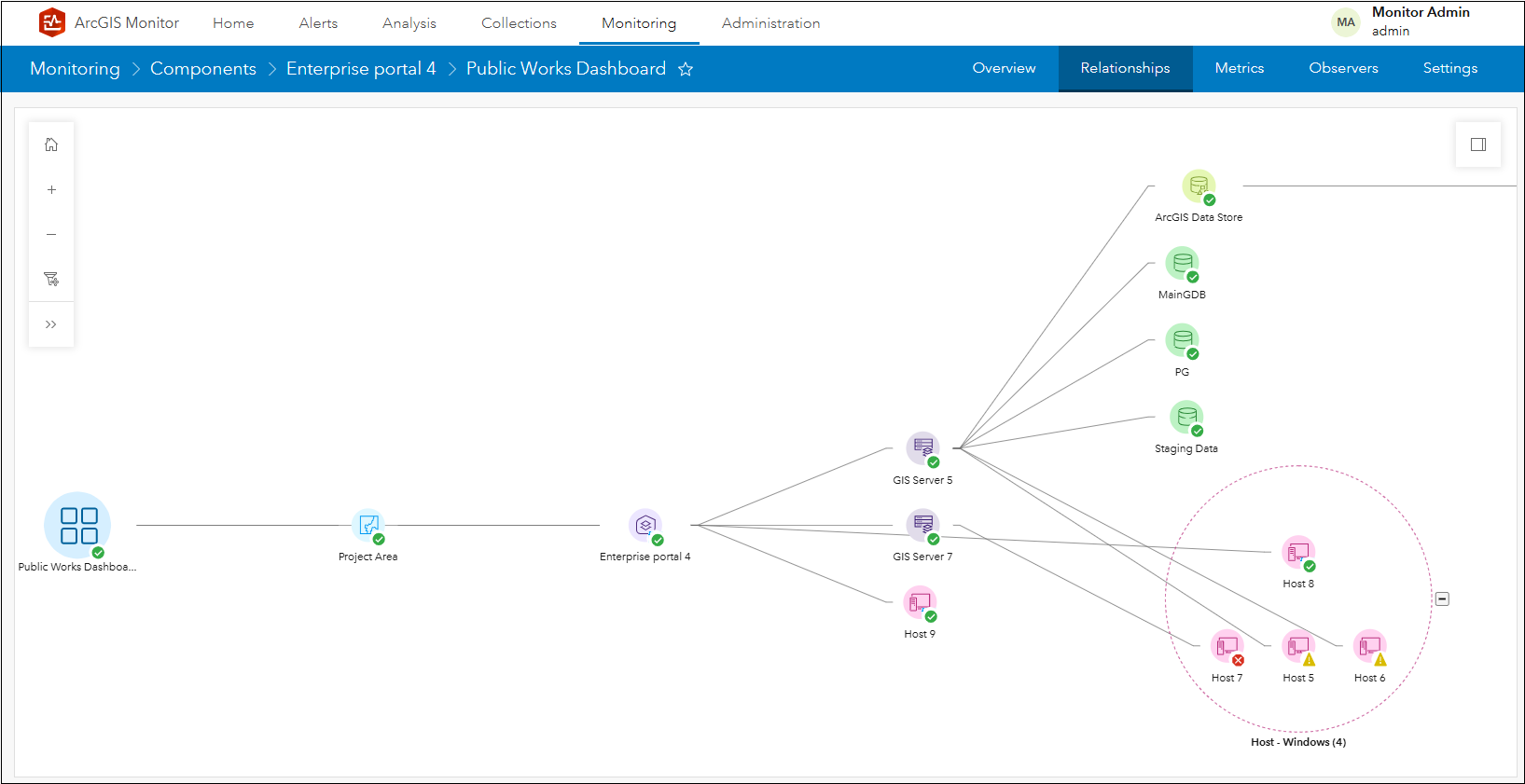Go to Components breadcrumb link
Image resolution: width=1525 pixels, height=784 pixels.
pyautogui.click(x=203, y=69)
